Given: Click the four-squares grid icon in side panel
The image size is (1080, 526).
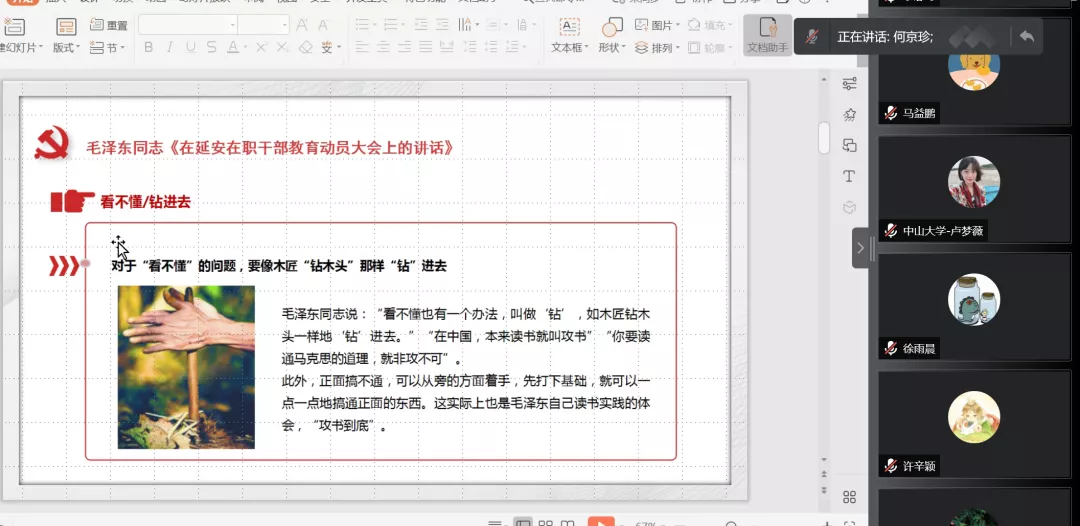Looking at the screenshot, I should click(x=850, y=497).
